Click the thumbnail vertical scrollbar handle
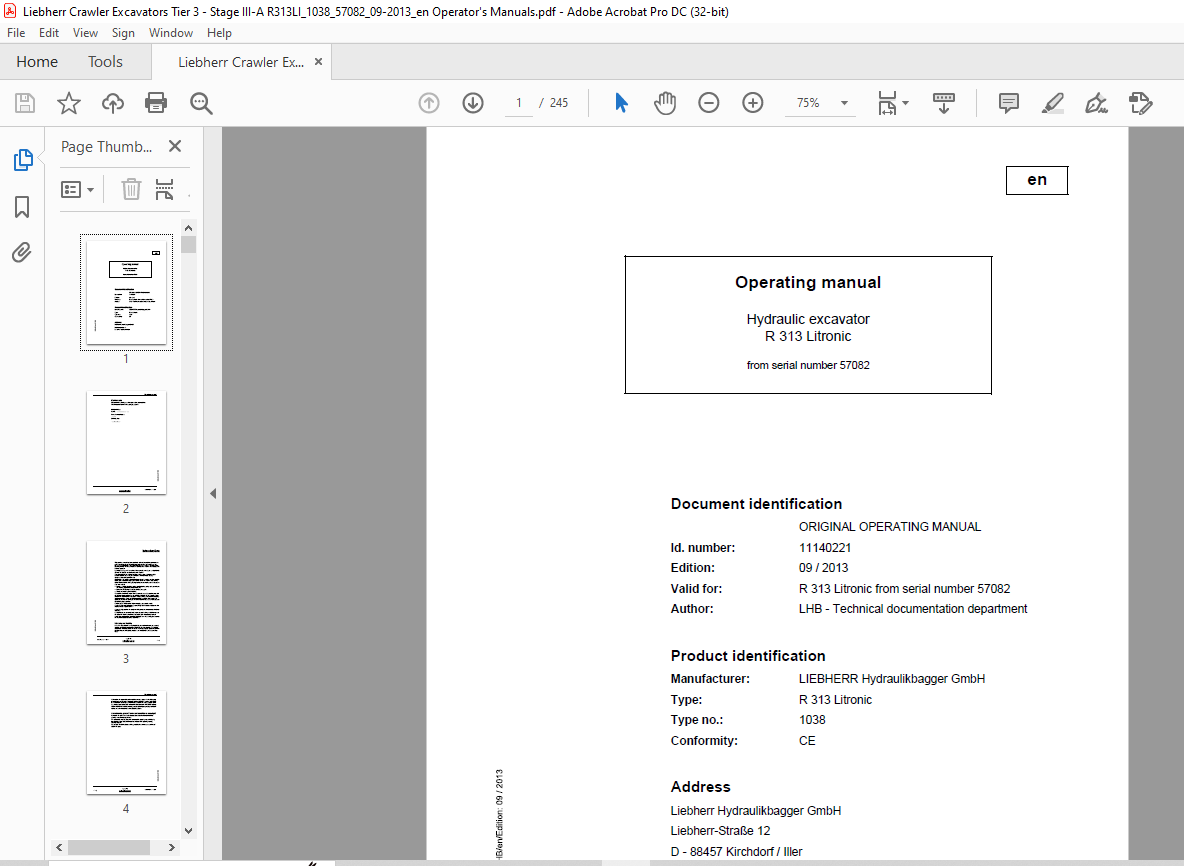Image resolution: width=1184 pixels, height=866 pixels. point(189,245)
